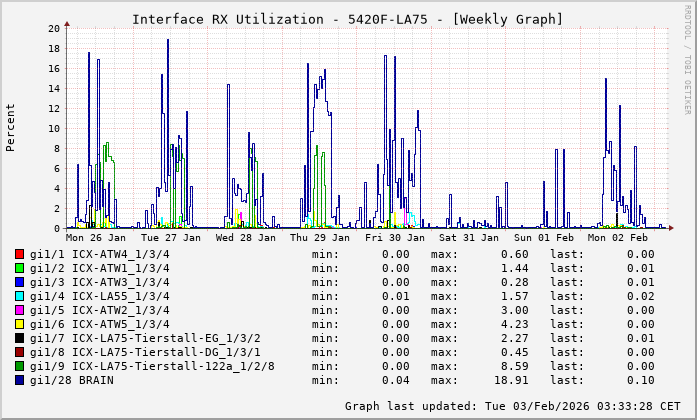The image size is (697, 420).
Task: Click the gi1/8 ICX-LA75-Tierstall-DG legend label
Action: pyautogui.click(x=146, y=352)
